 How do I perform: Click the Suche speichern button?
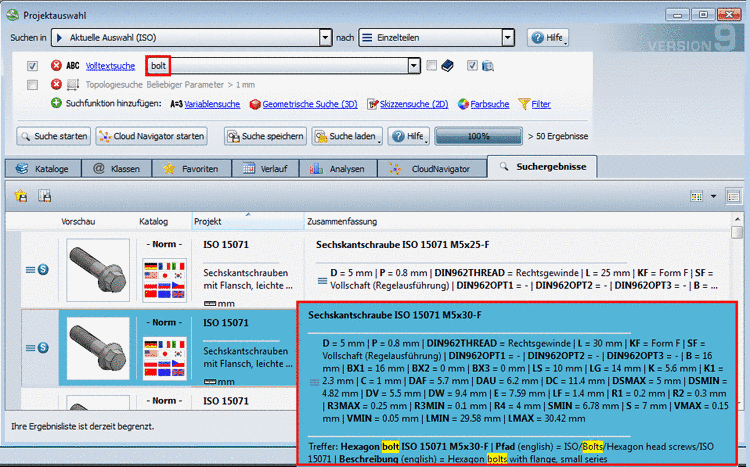[x=265, y=136]
